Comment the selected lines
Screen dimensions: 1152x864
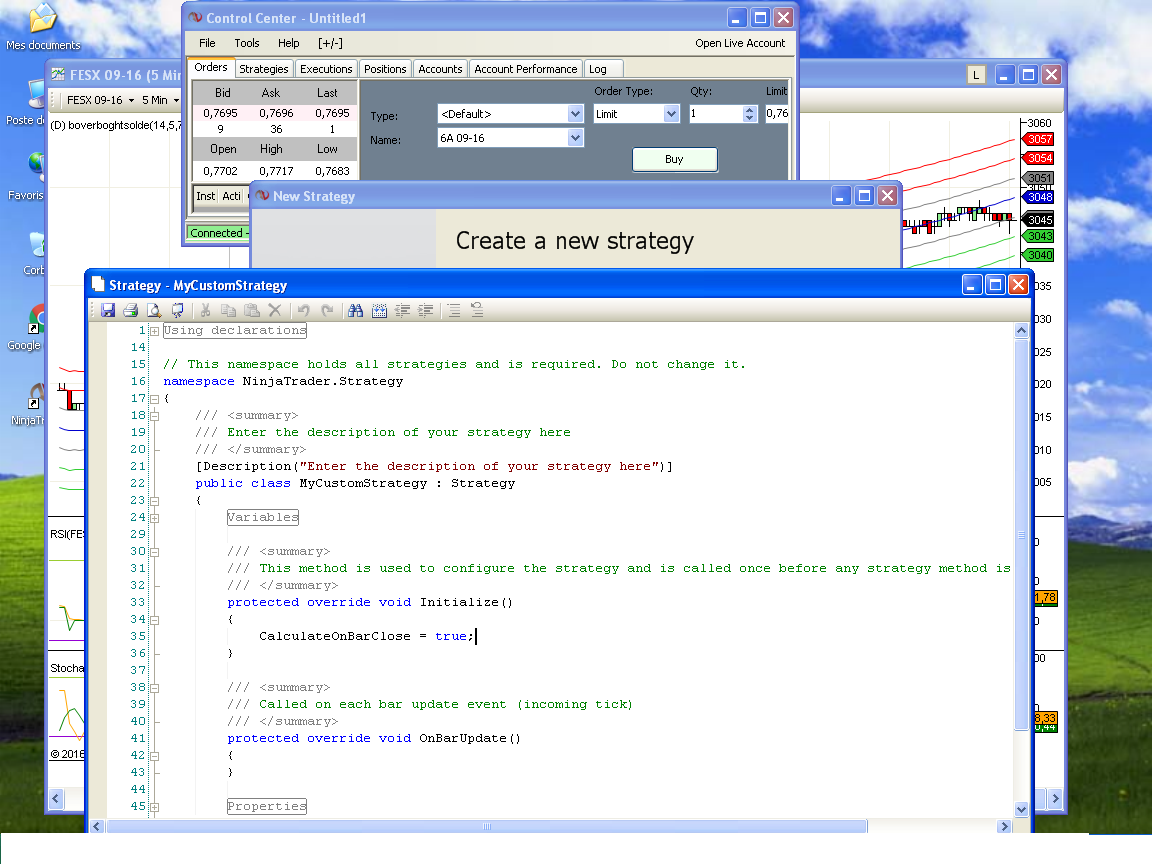coord(454,311)
